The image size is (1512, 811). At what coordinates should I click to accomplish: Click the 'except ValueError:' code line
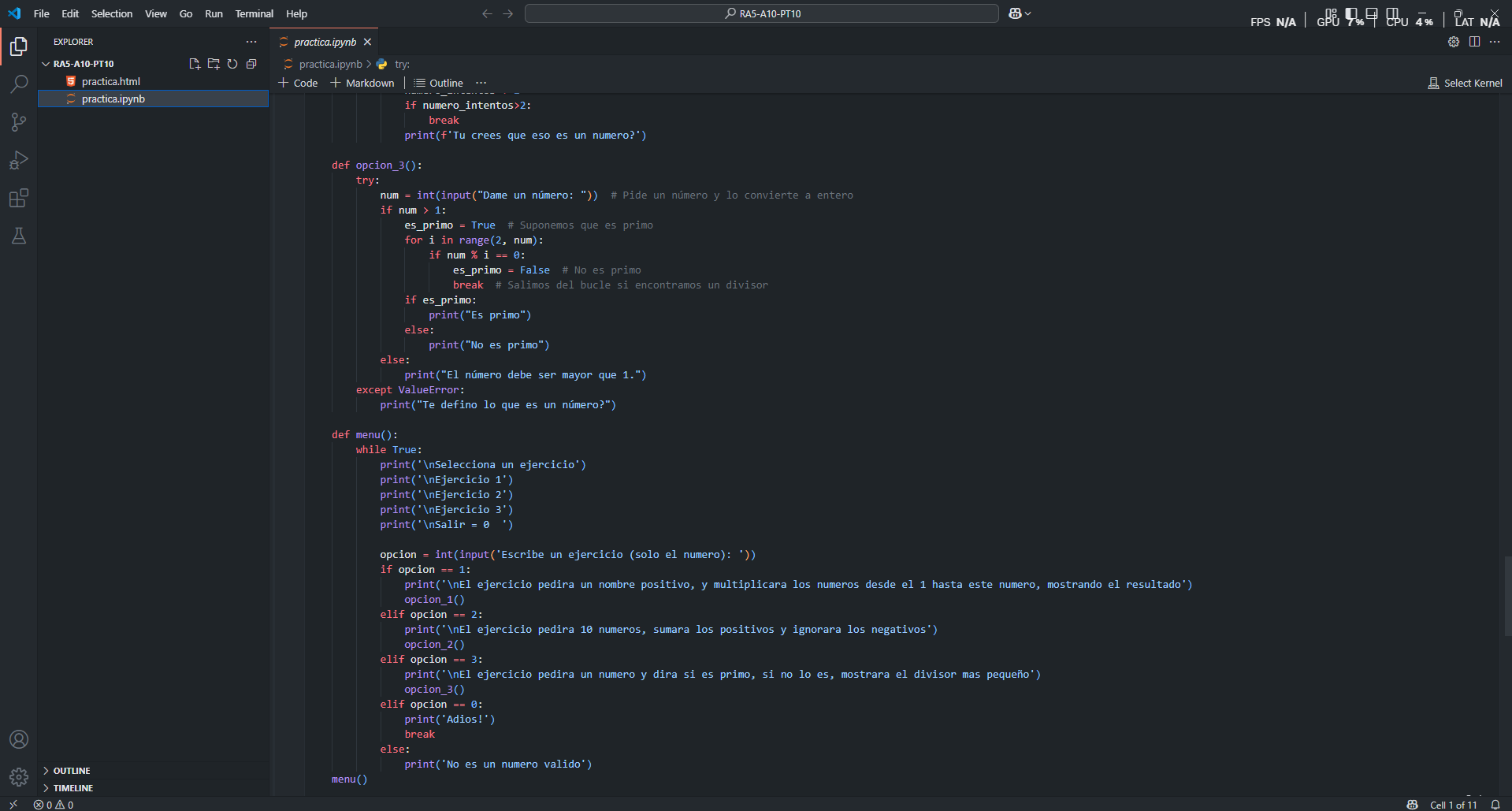point(410,389)
